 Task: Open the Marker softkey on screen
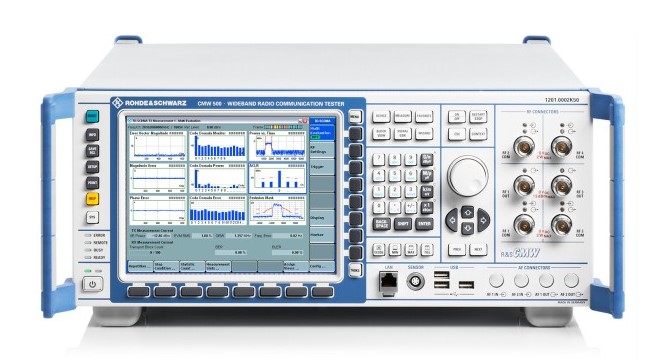[322, 235]
